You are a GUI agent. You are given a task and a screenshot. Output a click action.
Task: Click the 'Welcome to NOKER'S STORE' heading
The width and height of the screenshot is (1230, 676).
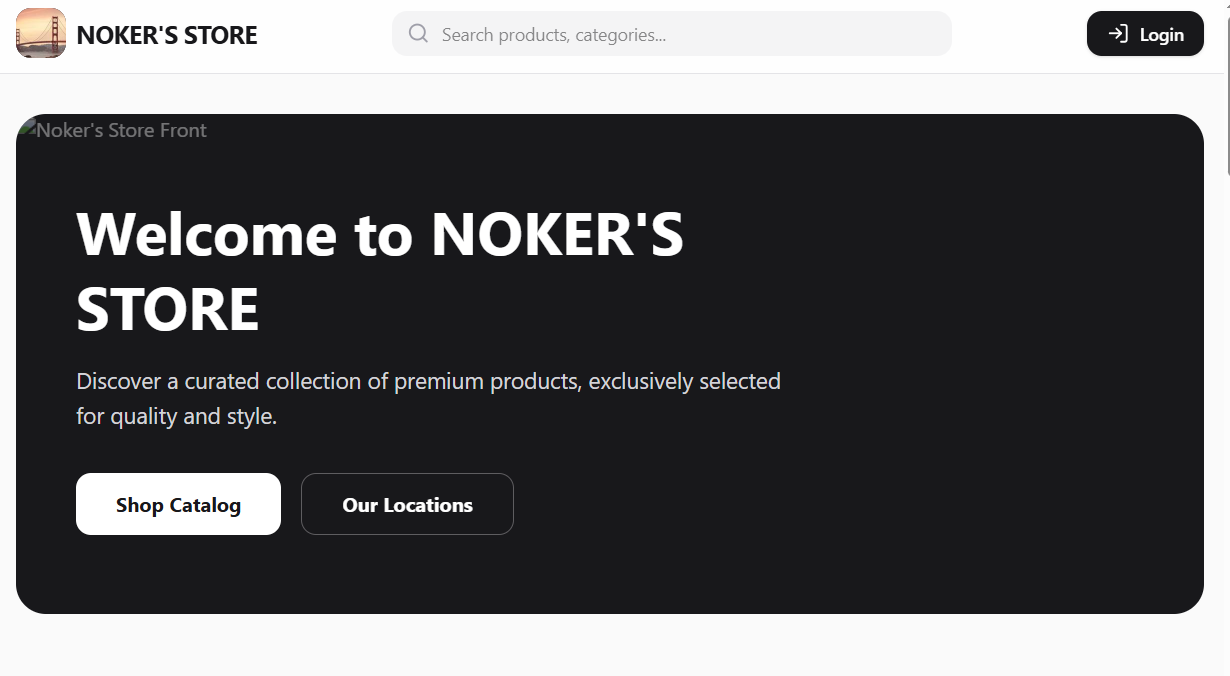[x=380, y=270]
